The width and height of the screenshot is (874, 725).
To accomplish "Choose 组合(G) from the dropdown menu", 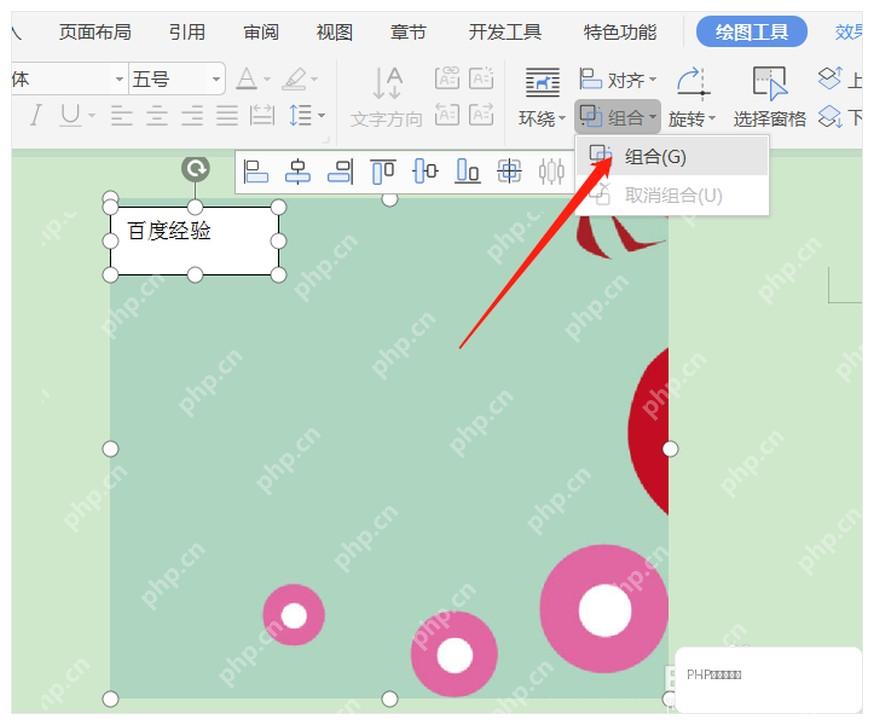I will [672, 157].
